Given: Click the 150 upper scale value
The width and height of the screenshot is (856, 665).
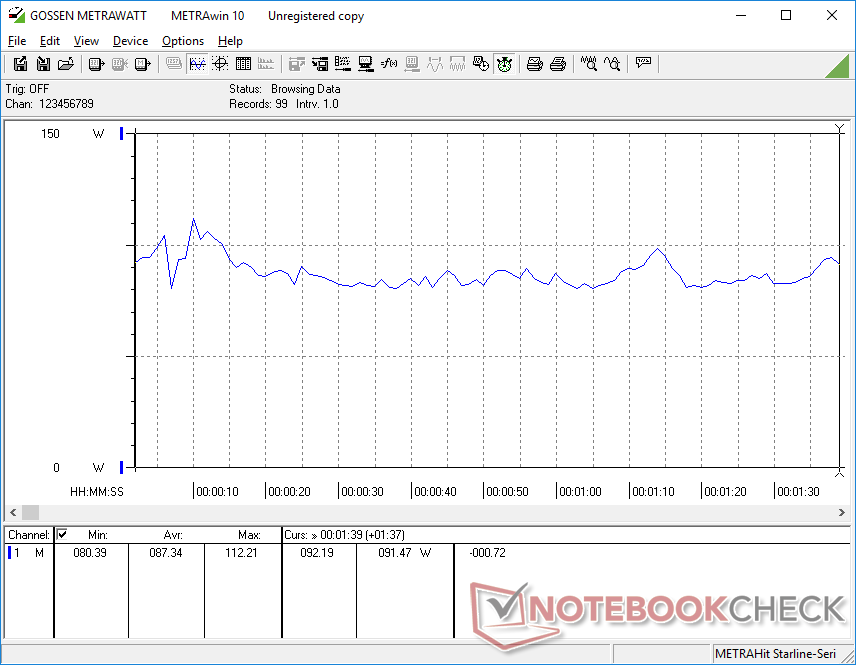Looking at the screenshot, I should tap(50, 134).
